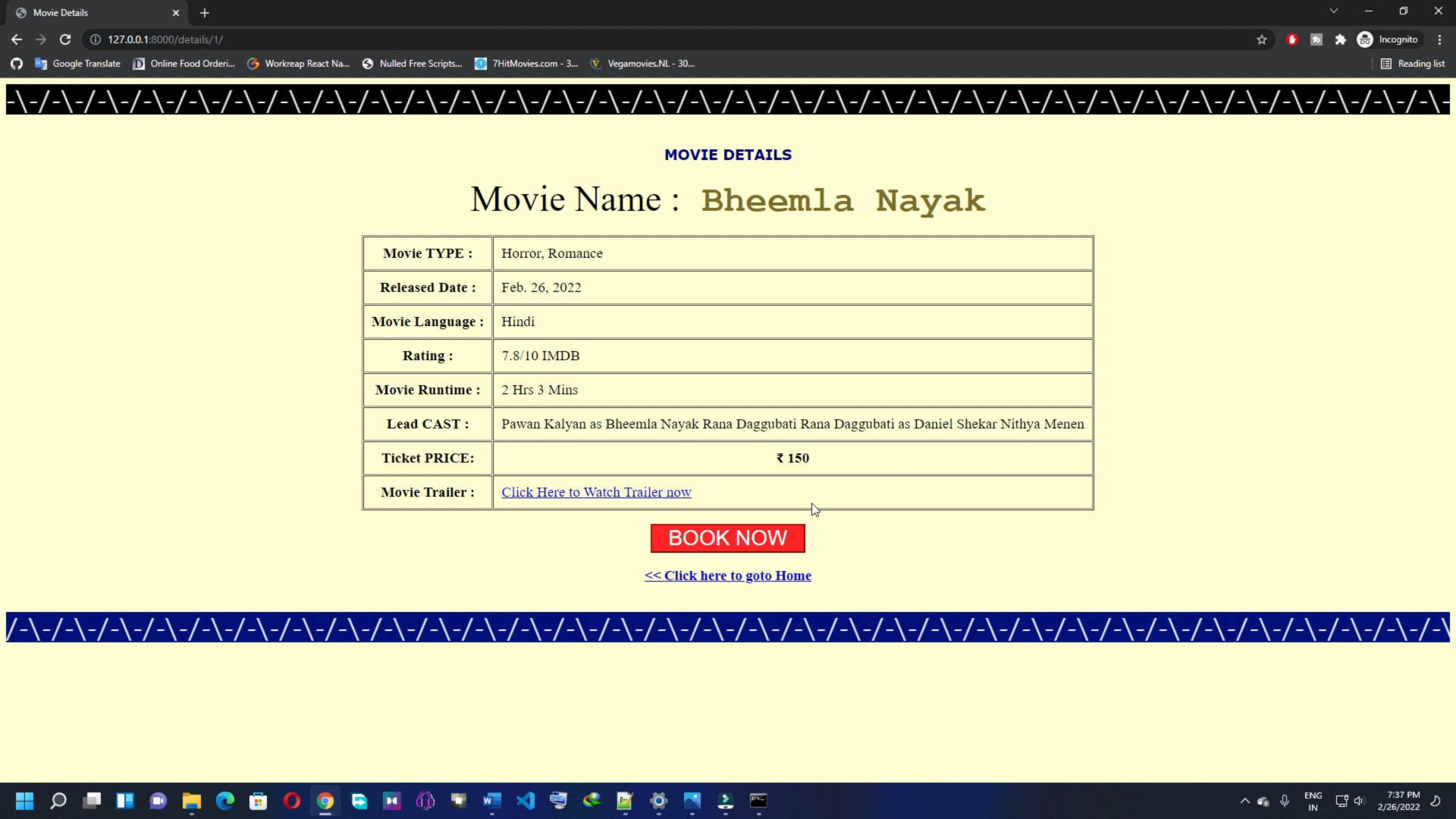Open the Photos app on the taskbar
Viewport: 1456px width, 819px height.
692,801
